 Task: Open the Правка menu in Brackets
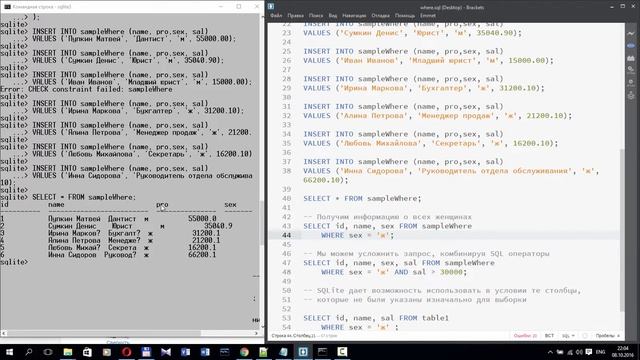point(296,16)
